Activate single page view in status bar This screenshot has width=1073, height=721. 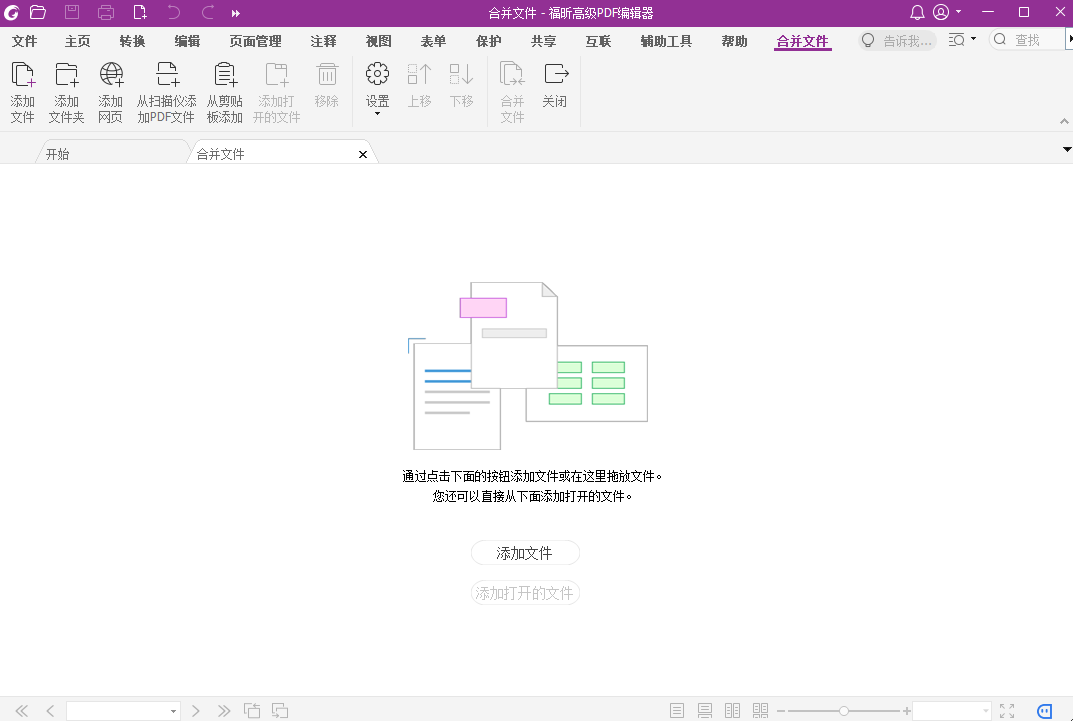[x=676, y=710]
